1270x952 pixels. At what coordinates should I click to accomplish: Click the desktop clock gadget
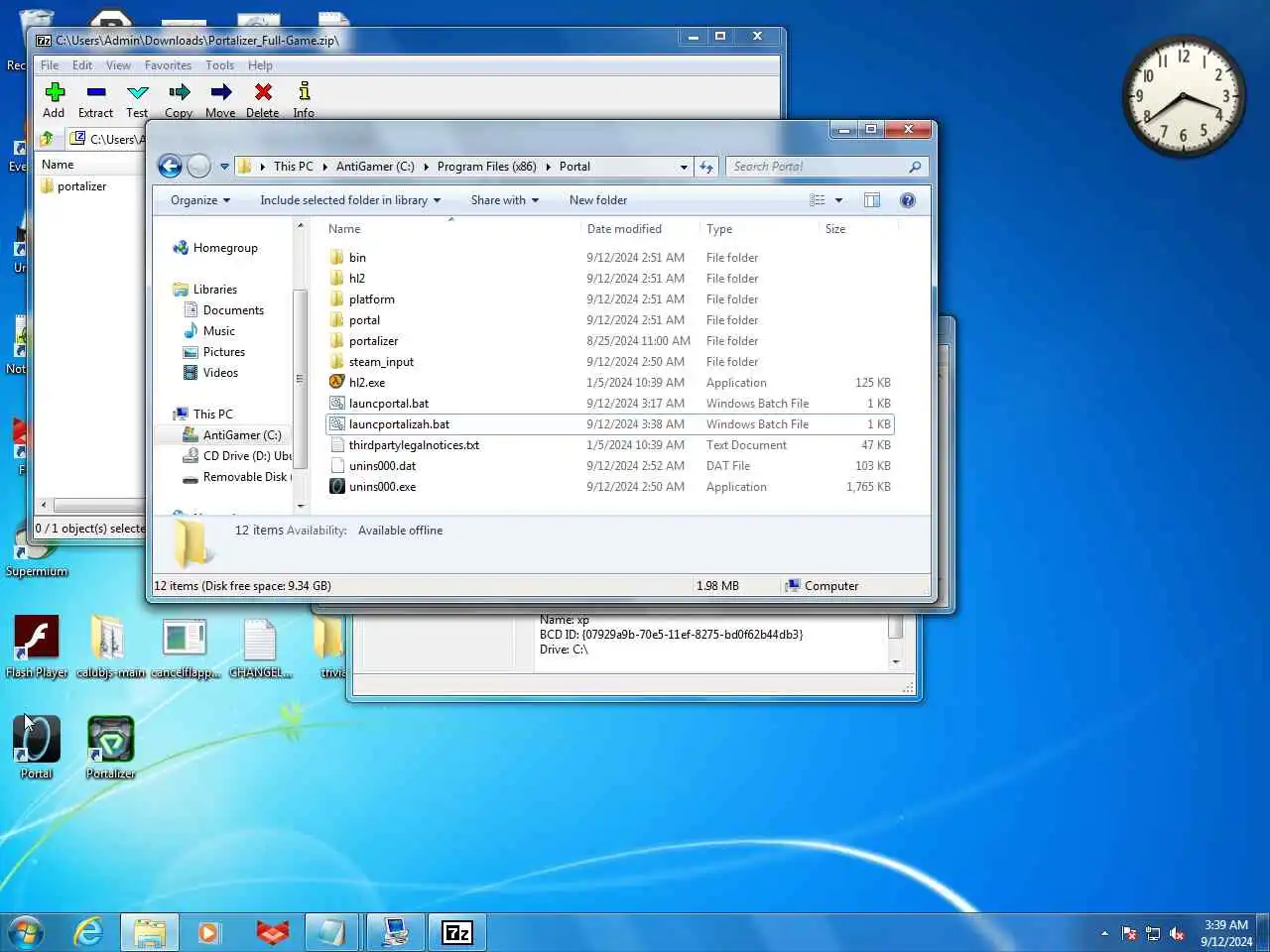click(x=1184, y=97)
